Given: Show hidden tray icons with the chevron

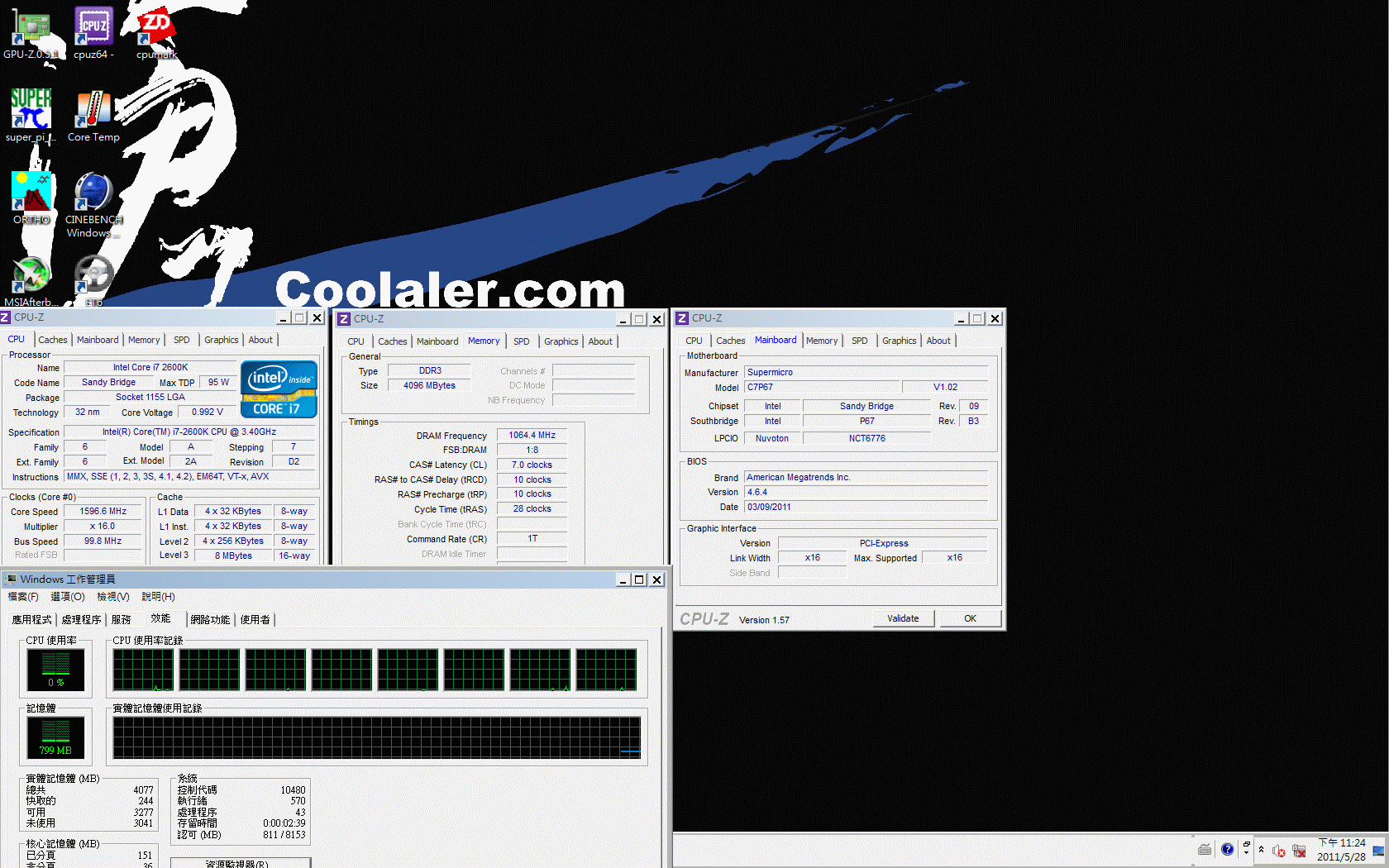Looking at the screenshot, I should coord(1261,850).
